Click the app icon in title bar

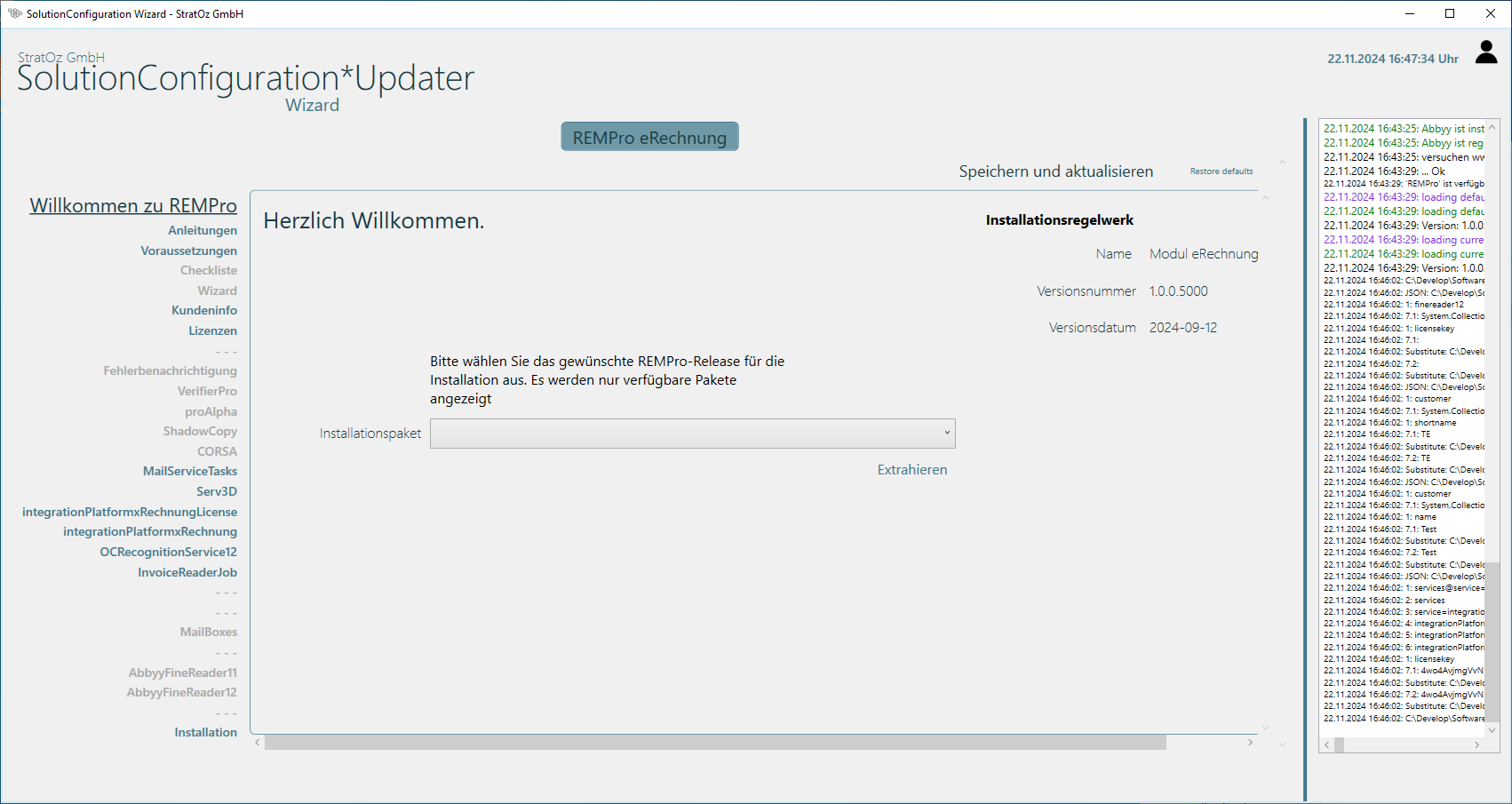(x=14, y=13)
